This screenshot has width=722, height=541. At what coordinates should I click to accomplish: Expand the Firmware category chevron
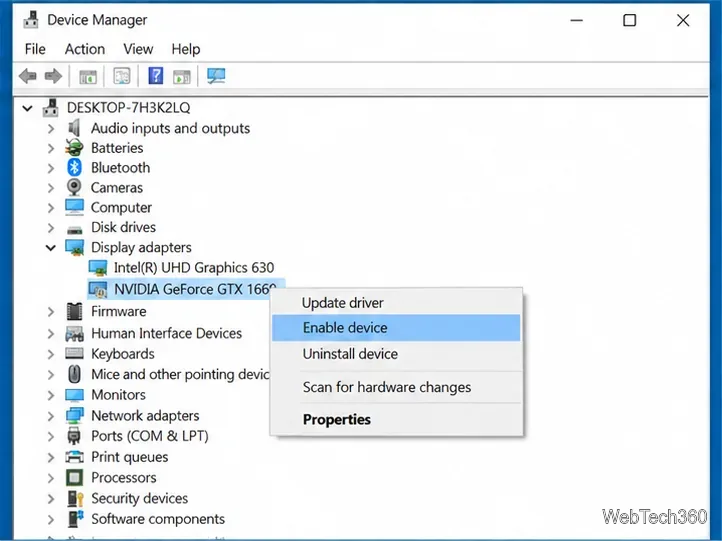51,312
